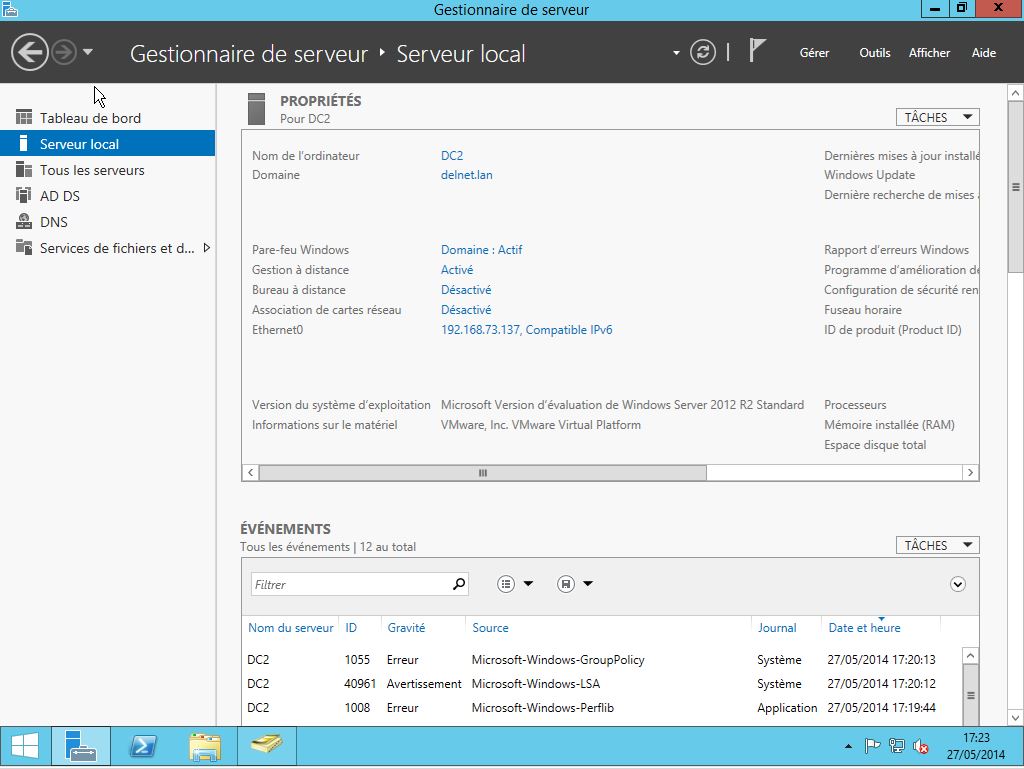Click the computer name DC2 link
The width and height of the screenshot is (1024, 769).
coord(452,155)
